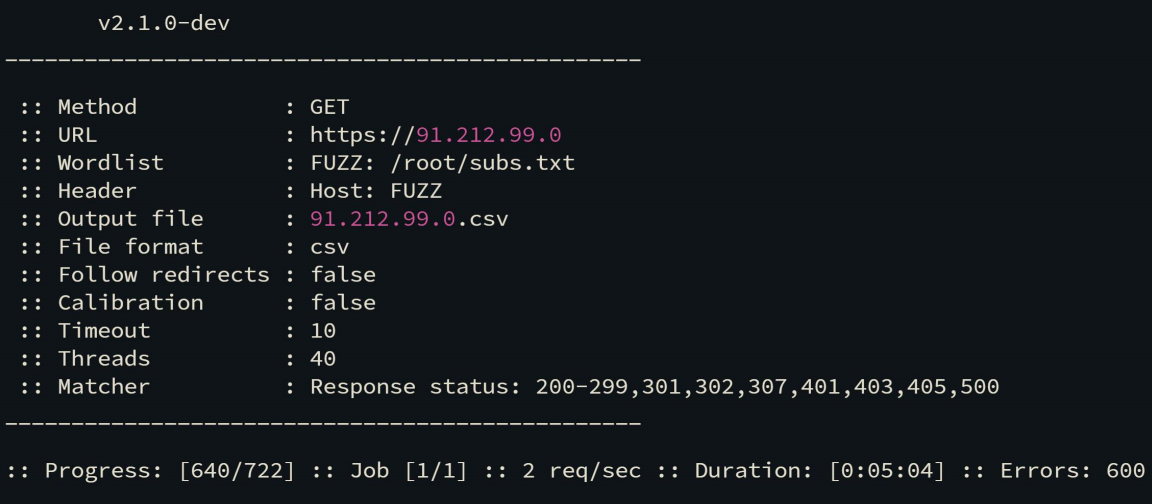Click the Follow redirects false value
This screenshot has width=1152, height=504.
(343, 274)
